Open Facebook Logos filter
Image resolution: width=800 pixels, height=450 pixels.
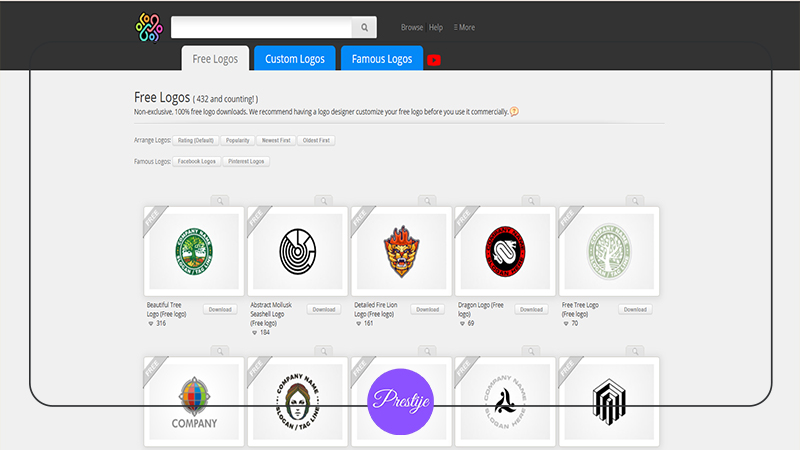[196, 161]
